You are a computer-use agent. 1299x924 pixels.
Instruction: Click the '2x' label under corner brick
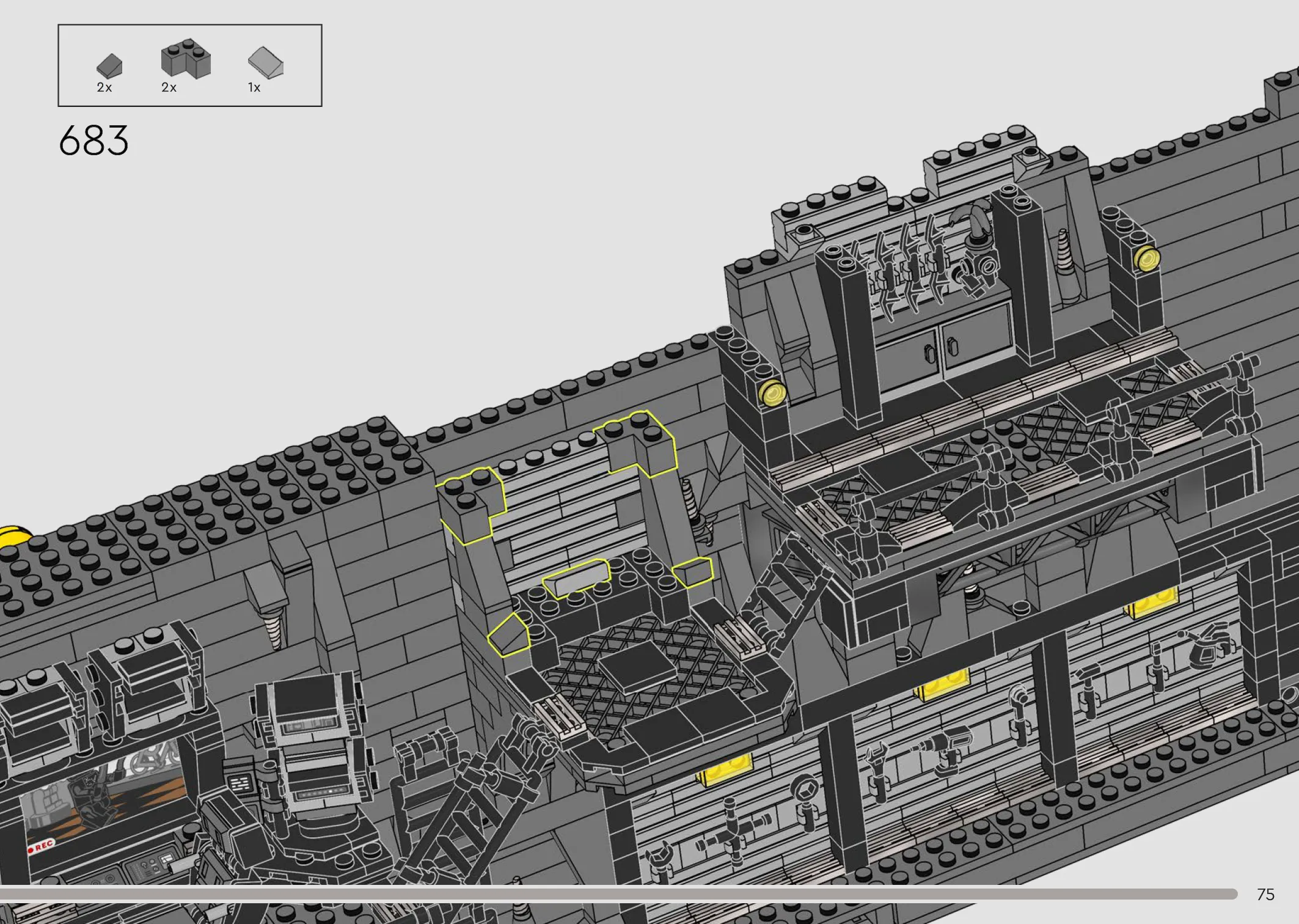[169, 87]
